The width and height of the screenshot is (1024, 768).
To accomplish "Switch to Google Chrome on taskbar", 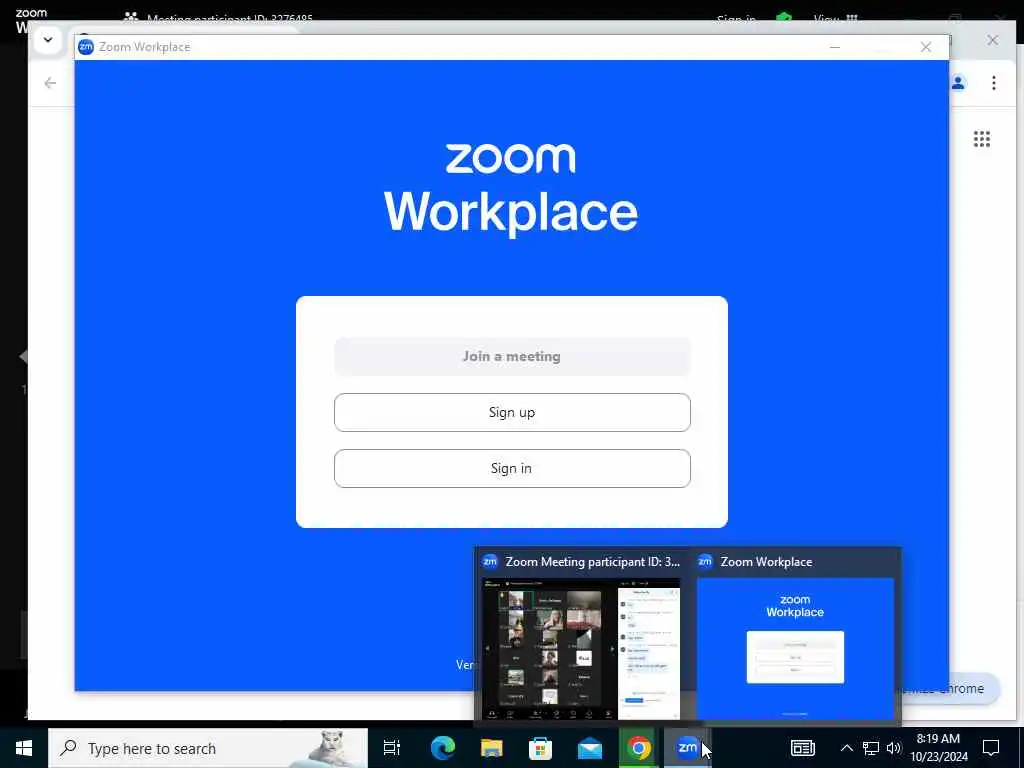I will click(x=639, y=748).
